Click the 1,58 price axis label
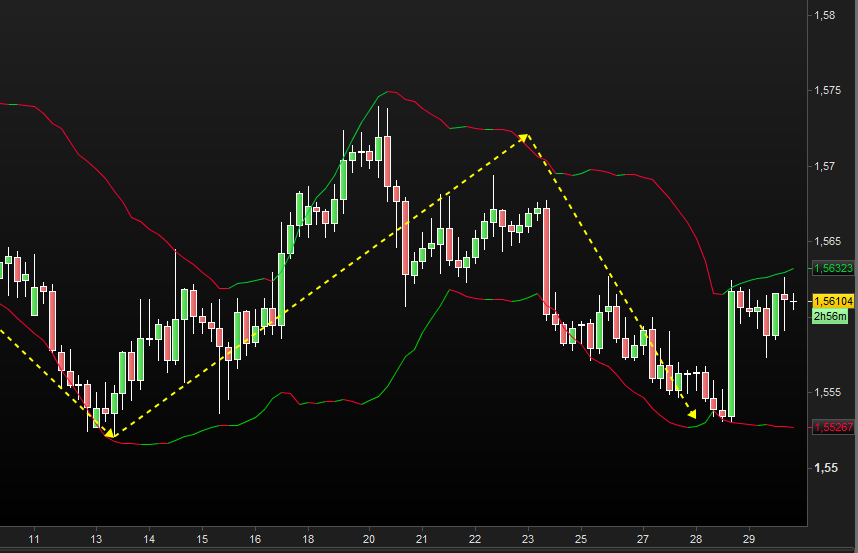Image resolution: width=858 pixels, height=553 pixels. pyautogui.click(x=825, y=15)
